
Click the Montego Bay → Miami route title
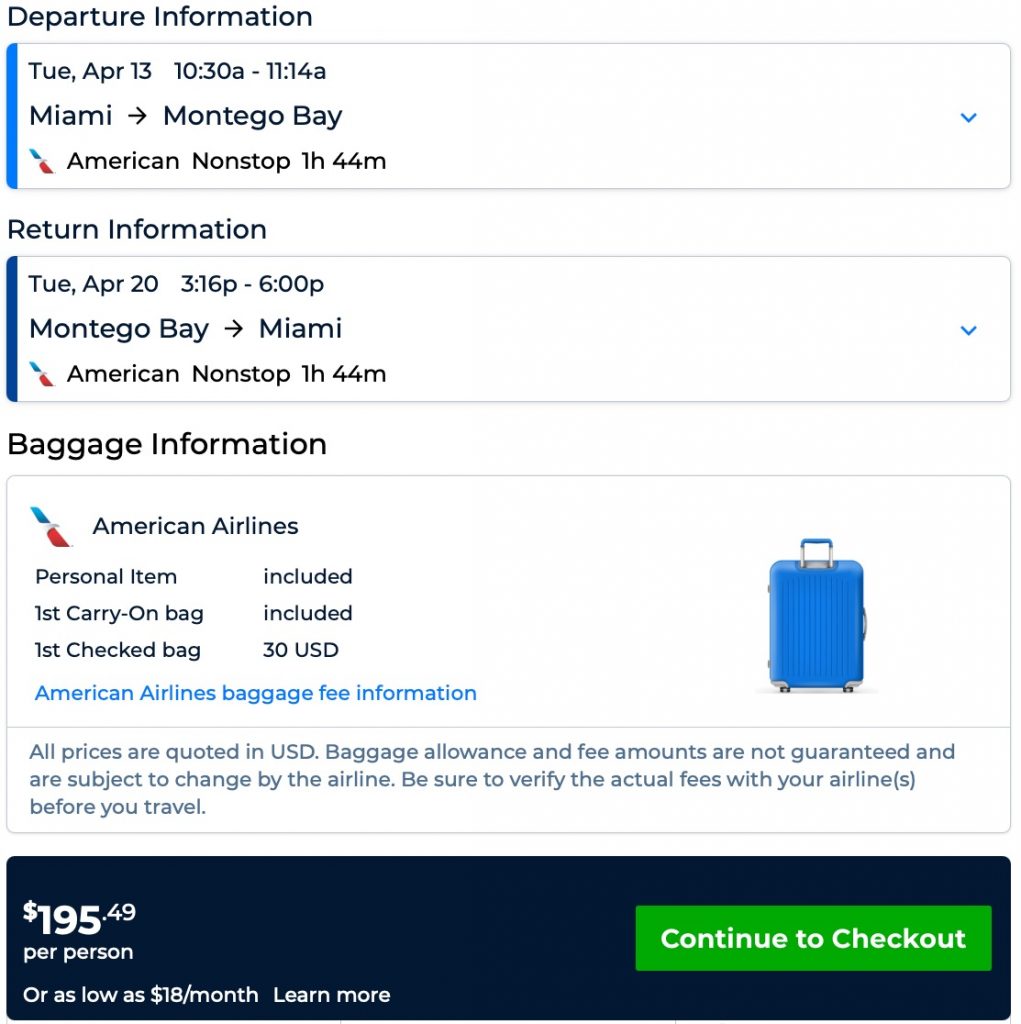pos(185,329)
